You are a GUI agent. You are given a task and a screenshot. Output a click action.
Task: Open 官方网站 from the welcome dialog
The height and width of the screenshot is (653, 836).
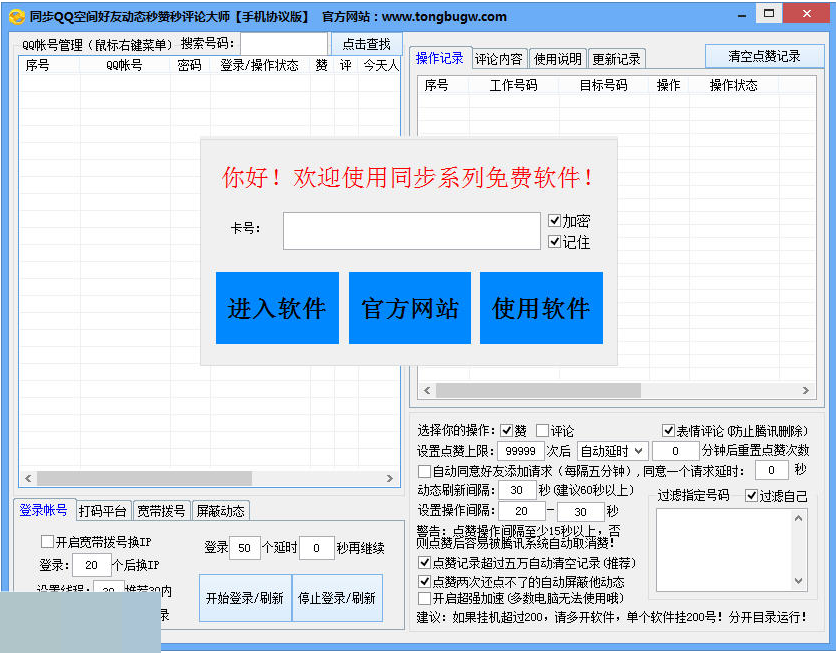click(409, 308)
